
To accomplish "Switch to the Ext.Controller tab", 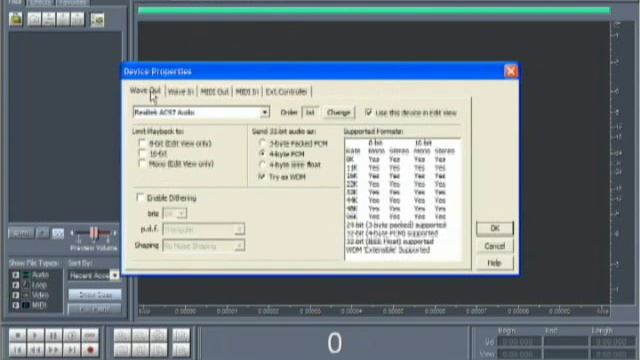I will point(286,91).
